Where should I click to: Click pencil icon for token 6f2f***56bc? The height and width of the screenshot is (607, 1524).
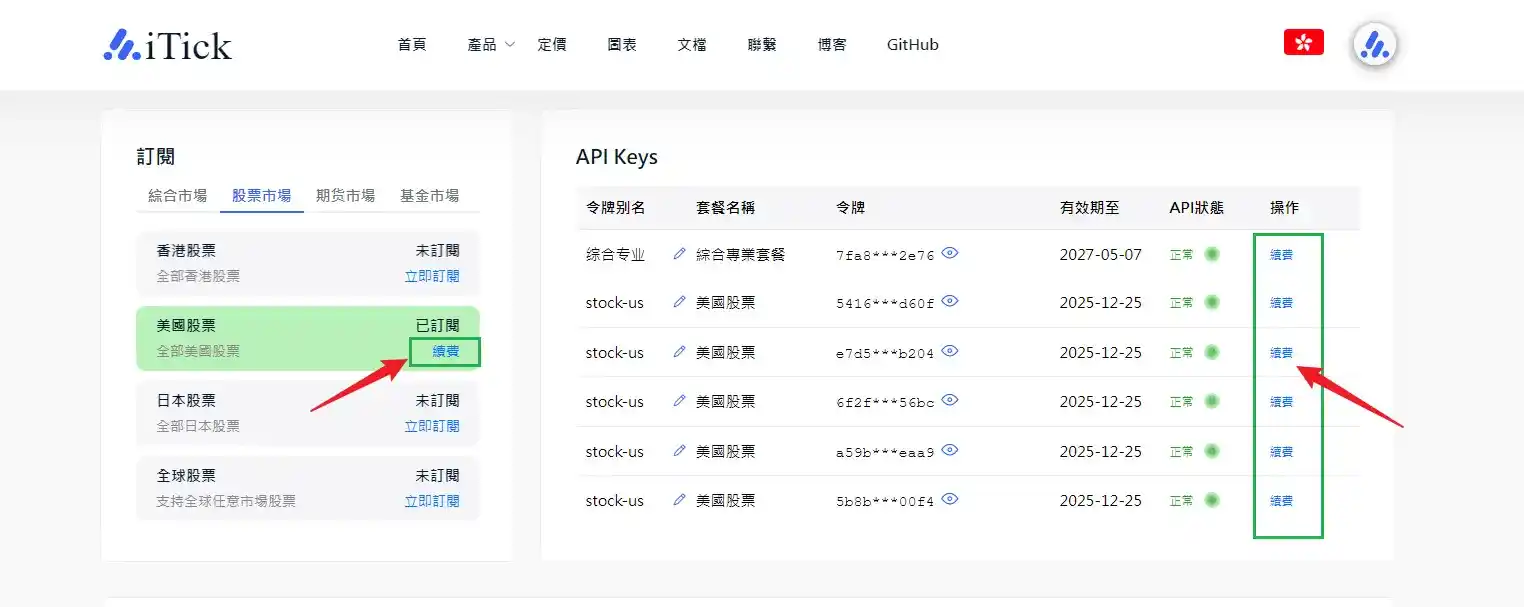[679, 401]
